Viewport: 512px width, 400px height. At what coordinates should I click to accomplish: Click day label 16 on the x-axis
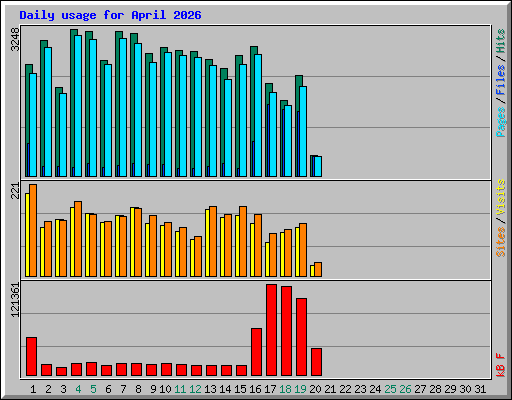[255, 389]
